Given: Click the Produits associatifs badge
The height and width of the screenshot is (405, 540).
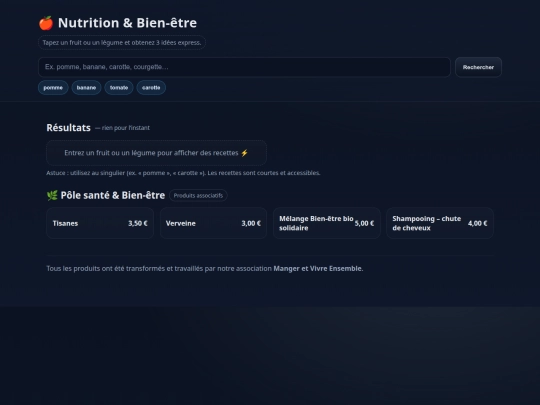Looking at the screenshot, I should coord(198,196).
